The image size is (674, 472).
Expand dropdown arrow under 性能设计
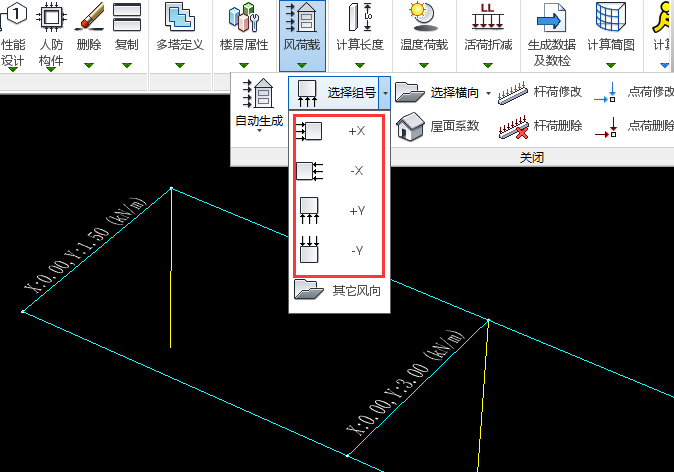(13, 69)
